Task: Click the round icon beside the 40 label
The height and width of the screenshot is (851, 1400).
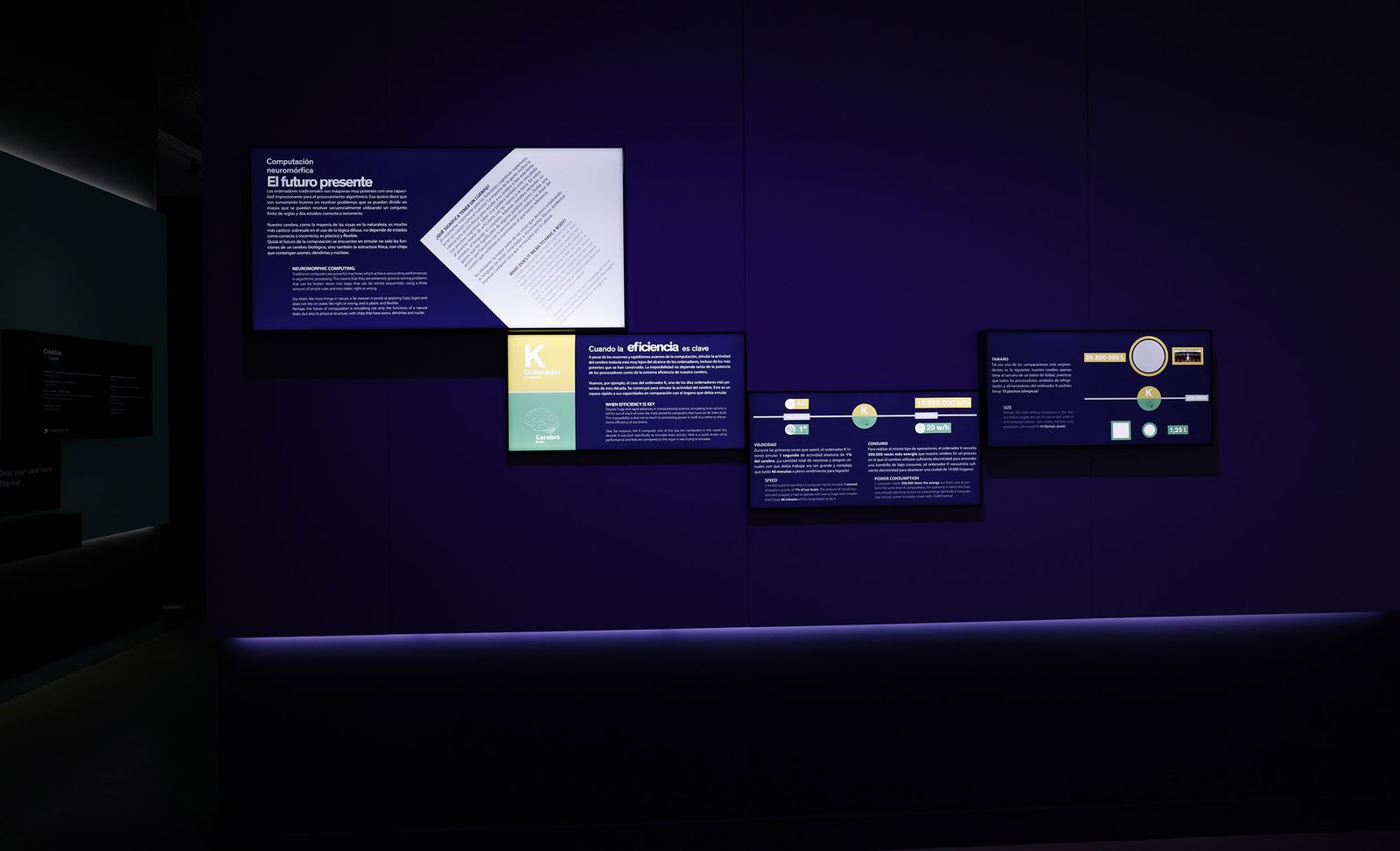Action: click(x=790, y=404)
